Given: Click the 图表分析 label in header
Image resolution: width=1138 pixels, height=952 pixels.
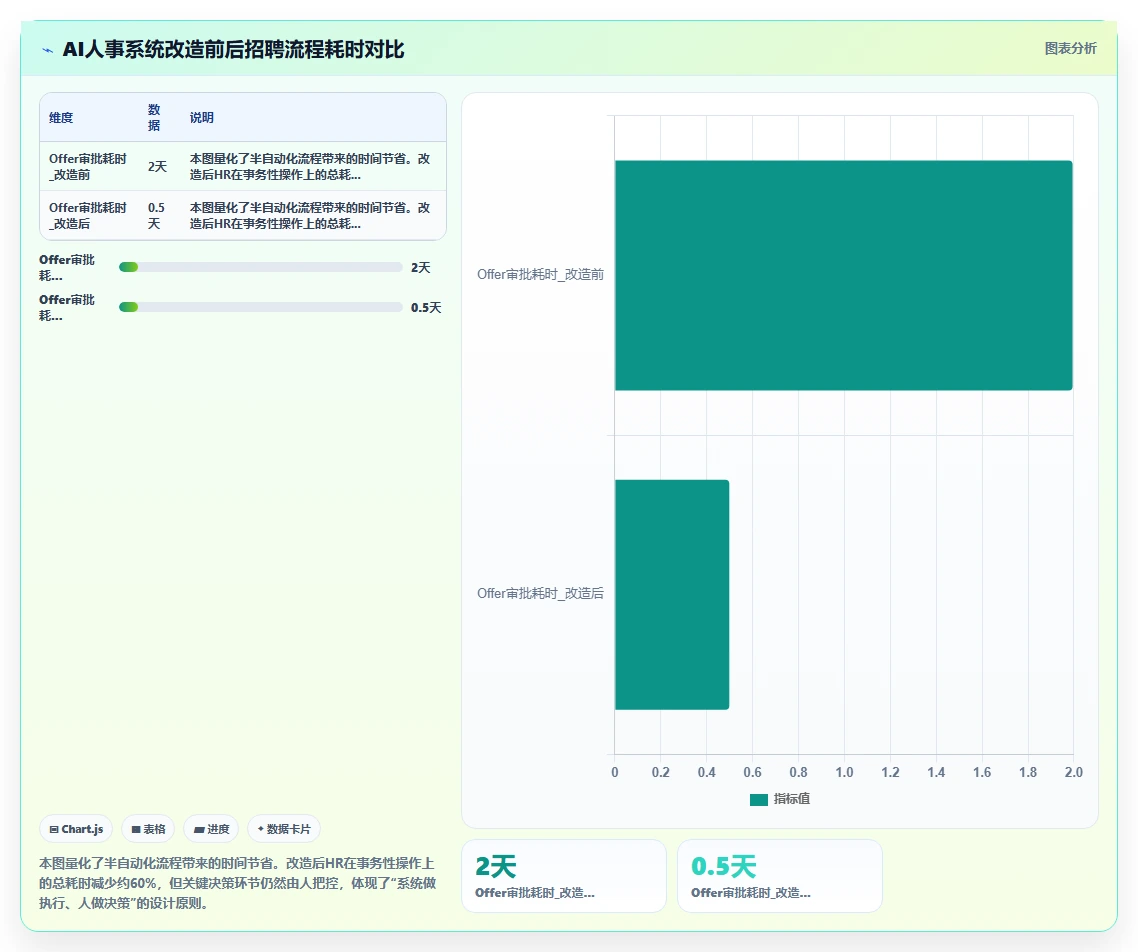Looking at the screenshot, I should (1071, 49).
